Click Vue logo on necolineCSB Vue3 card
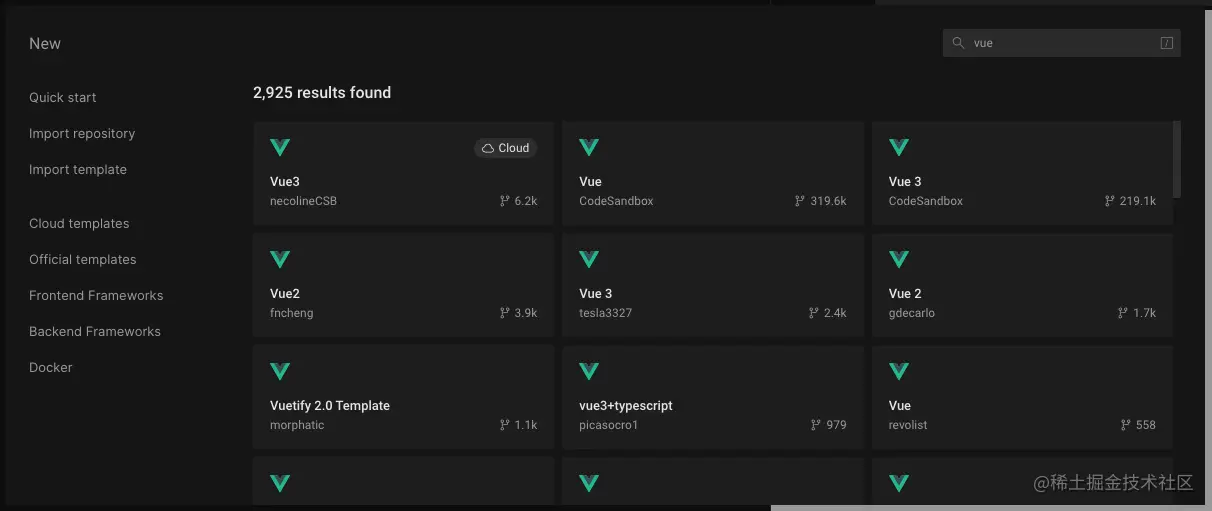This screenshot has height=511, width=1212. [280, 148]
